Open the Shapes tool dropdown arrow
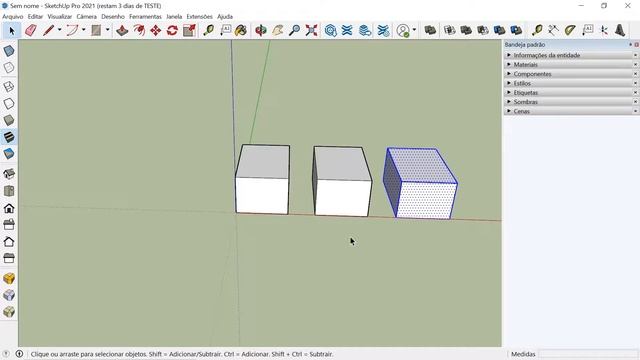This screenshot has height=360, width=640. [108, 30]
